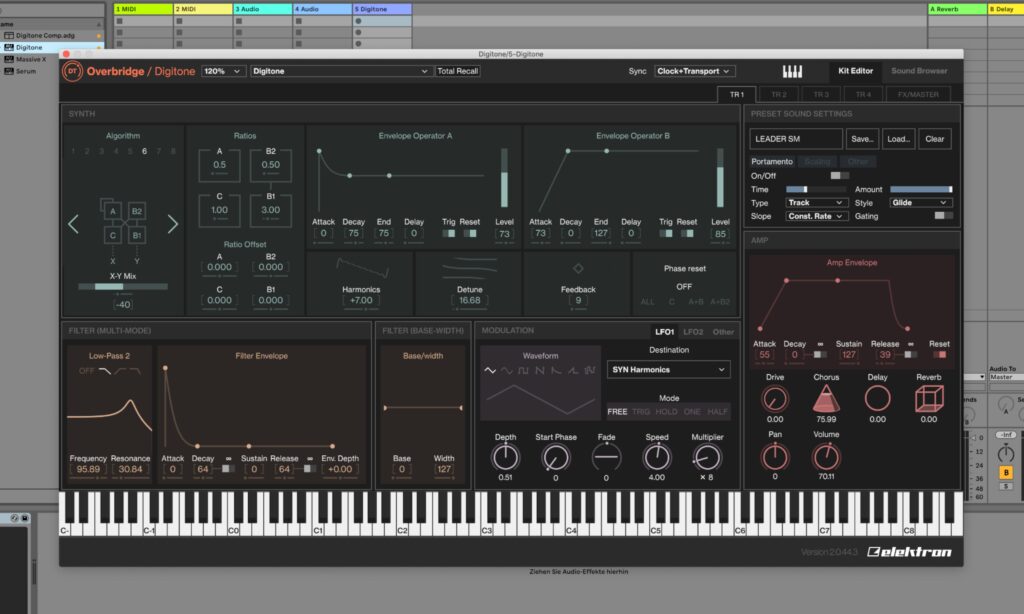Toggle the Portamento On/Off switch

coord(839,176)
